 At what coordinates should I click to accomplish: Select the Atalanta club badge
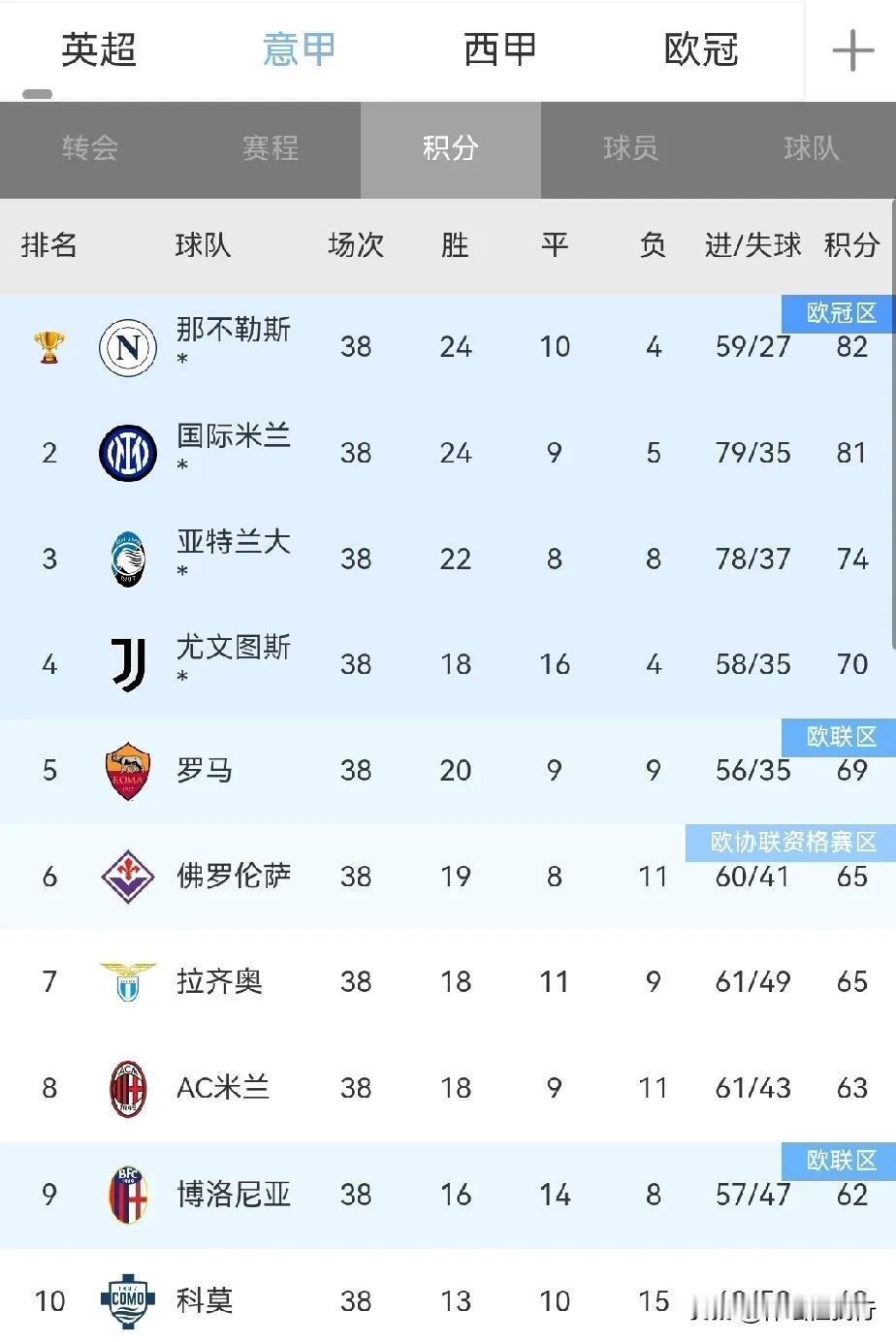pos(128,559)
